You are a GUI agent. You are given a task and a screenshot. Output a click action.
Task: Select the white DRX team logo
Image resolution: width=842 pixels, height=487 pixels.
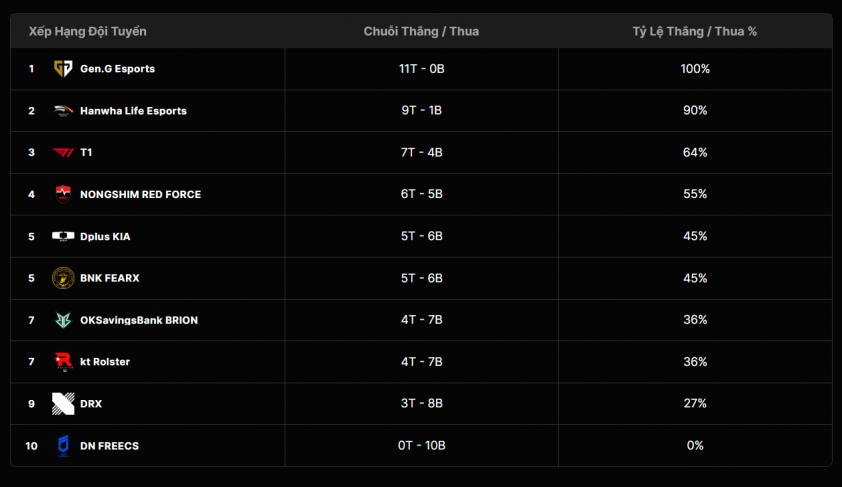[63, 404]
